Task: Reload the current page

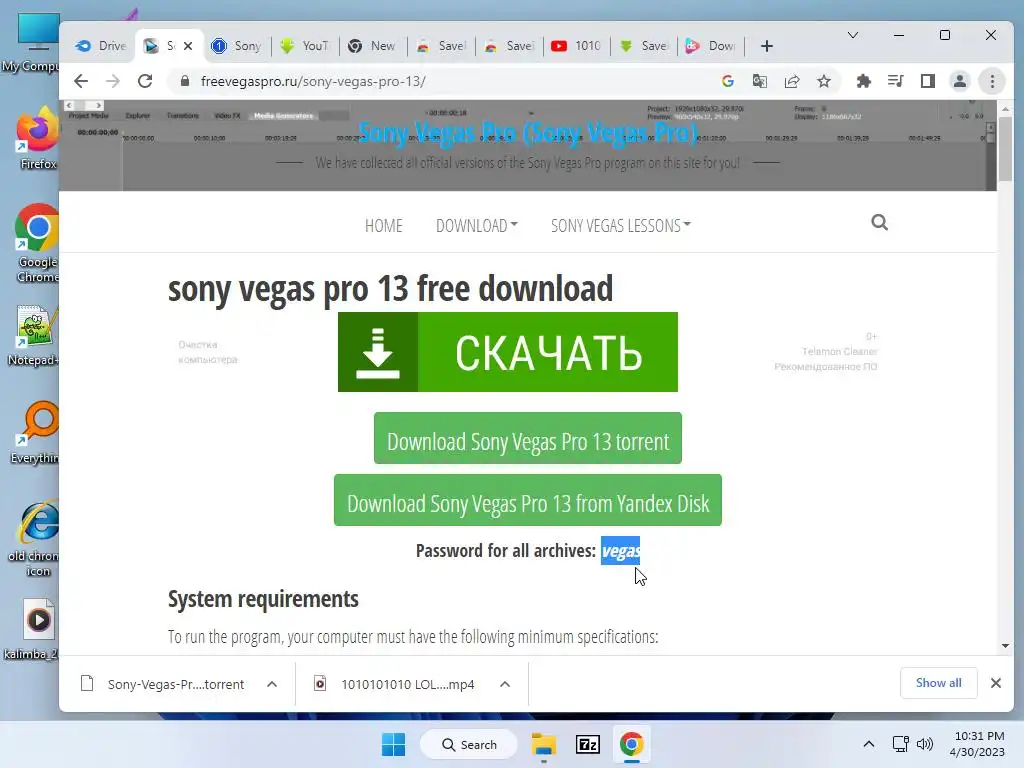Action: (145, 81)
